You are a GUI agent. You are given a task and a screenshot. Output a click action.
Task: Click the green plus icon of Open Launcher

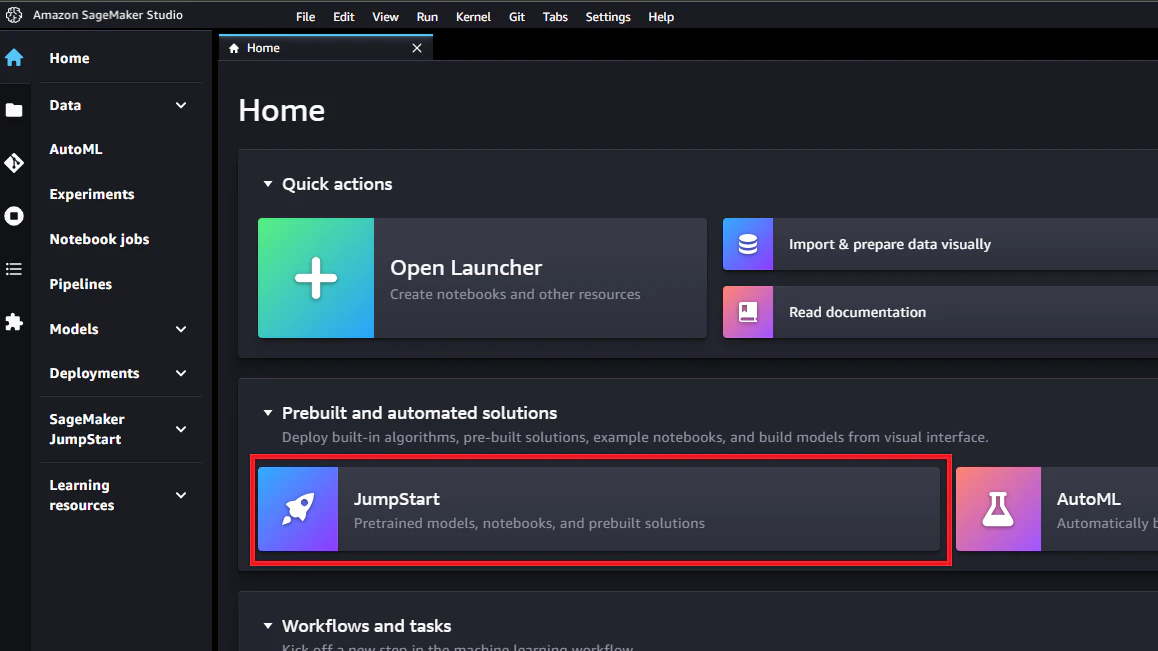(x=316, y=278)
